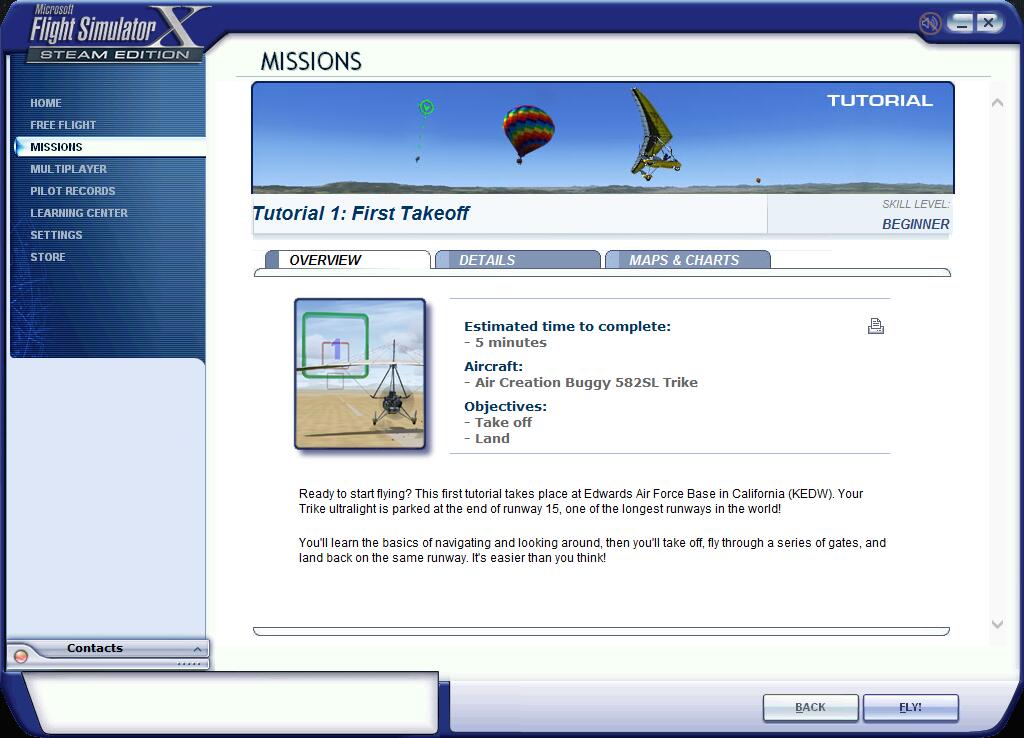The width and height of the screenshot is (1024, 738).
Task: Start the mission with FLY! button
Action: pos(910,707)
